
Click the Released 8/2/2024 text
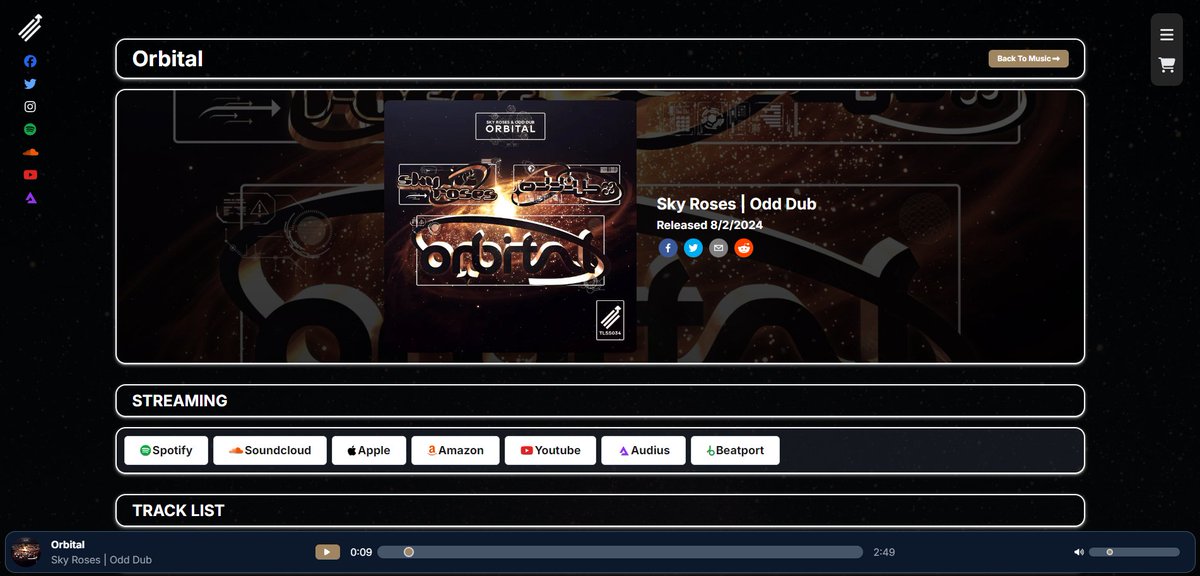[709, 225]
